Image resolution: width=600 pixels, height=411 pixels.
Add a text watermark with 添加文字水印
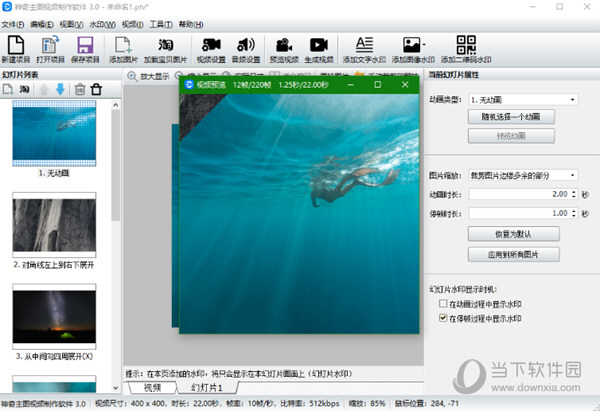click(x=364, y=49)
